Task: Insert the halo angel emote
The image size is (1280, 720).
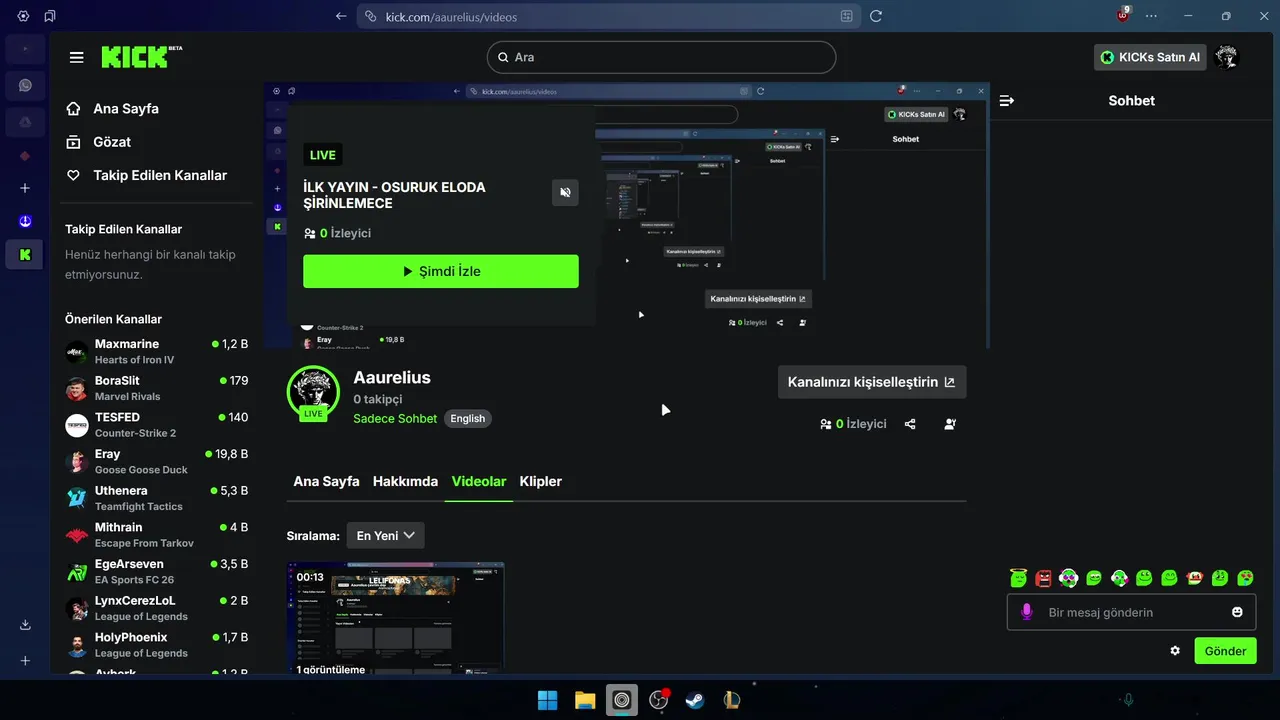Action: (1019, 577)
